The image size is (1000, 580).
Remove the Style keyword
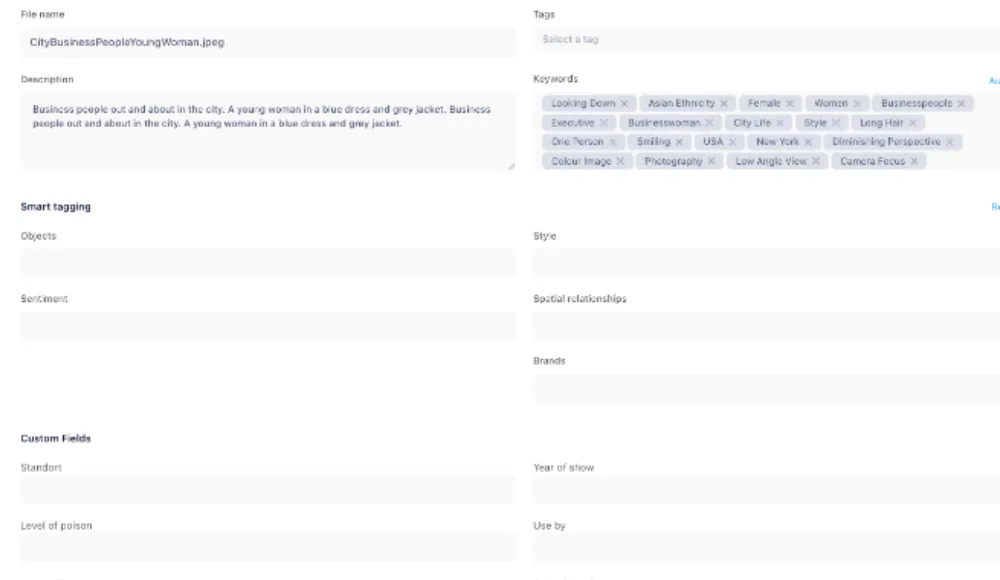click(836, 123)
